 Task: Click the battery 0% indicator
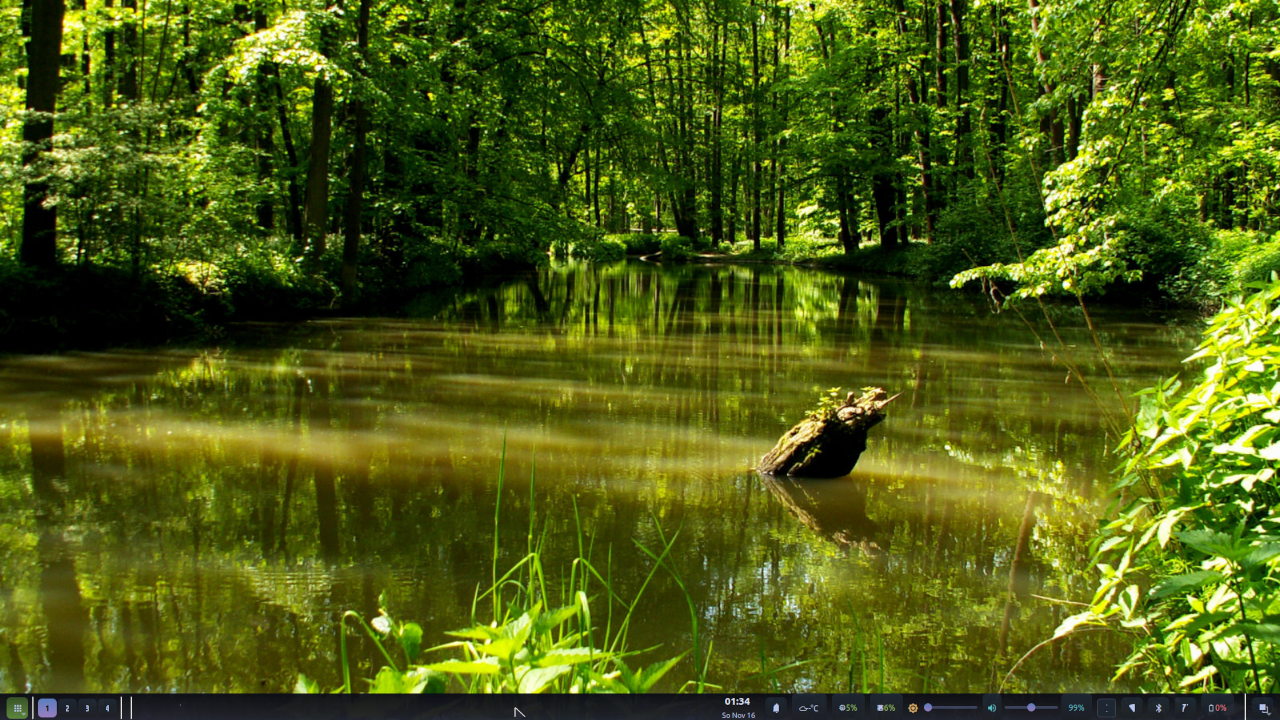point(1218,708)
